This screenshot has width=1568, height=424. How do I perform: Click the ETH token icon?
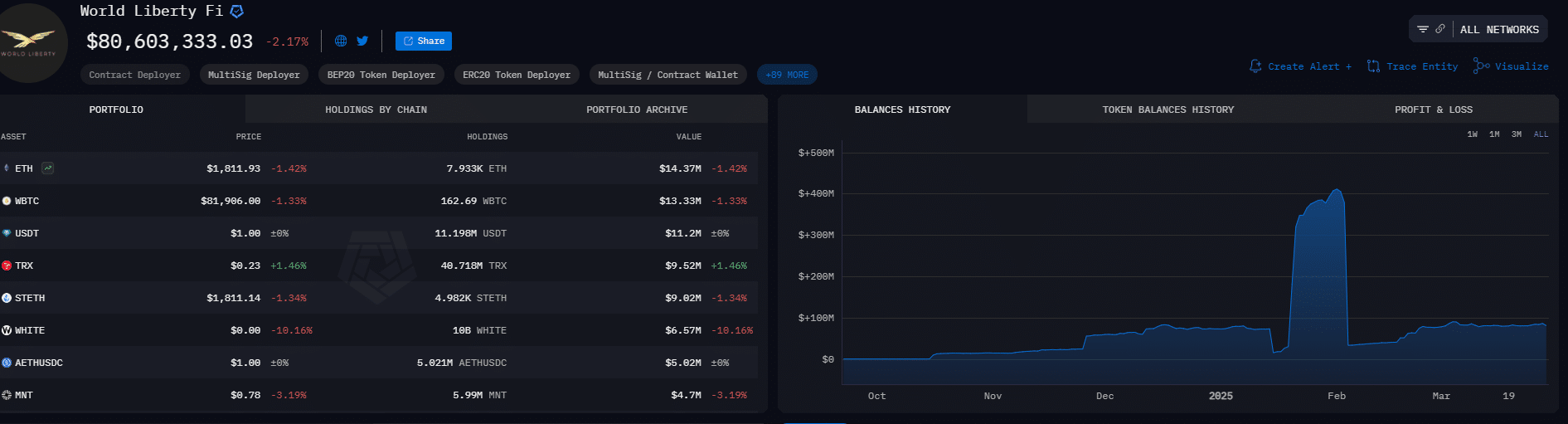(7, 168)
